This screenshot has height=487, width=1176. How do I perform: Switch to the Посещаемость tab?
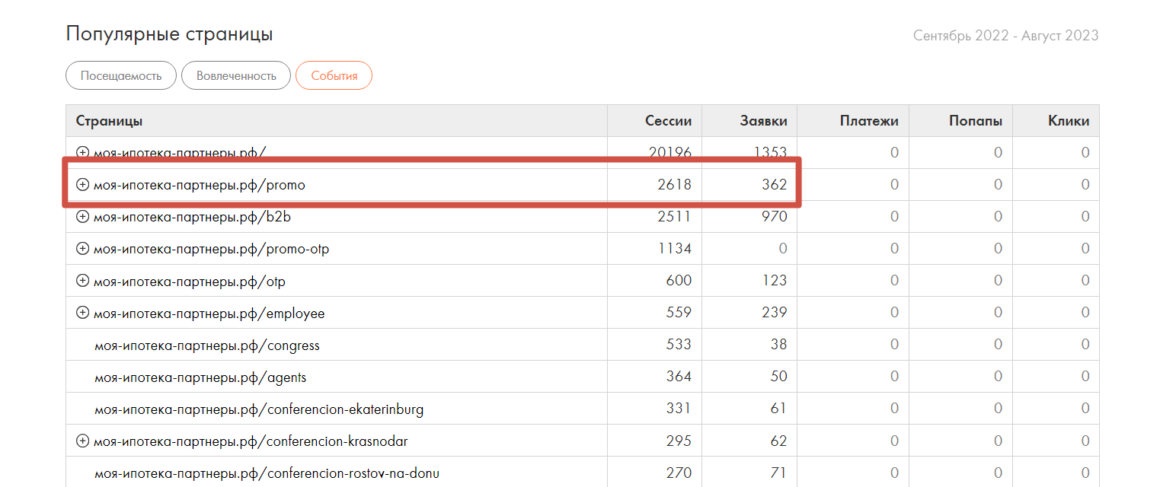[x=121, y=76]
